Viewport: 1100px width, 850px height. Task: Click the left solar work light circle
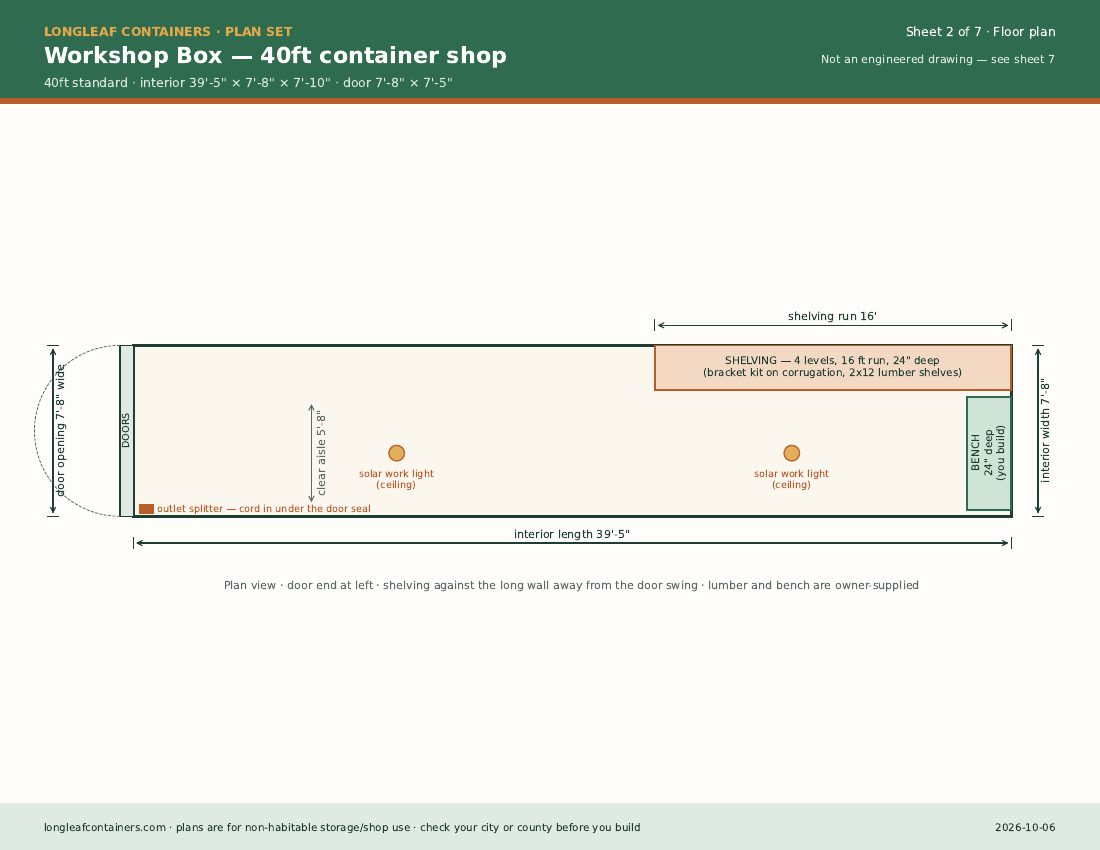(396, 453)
